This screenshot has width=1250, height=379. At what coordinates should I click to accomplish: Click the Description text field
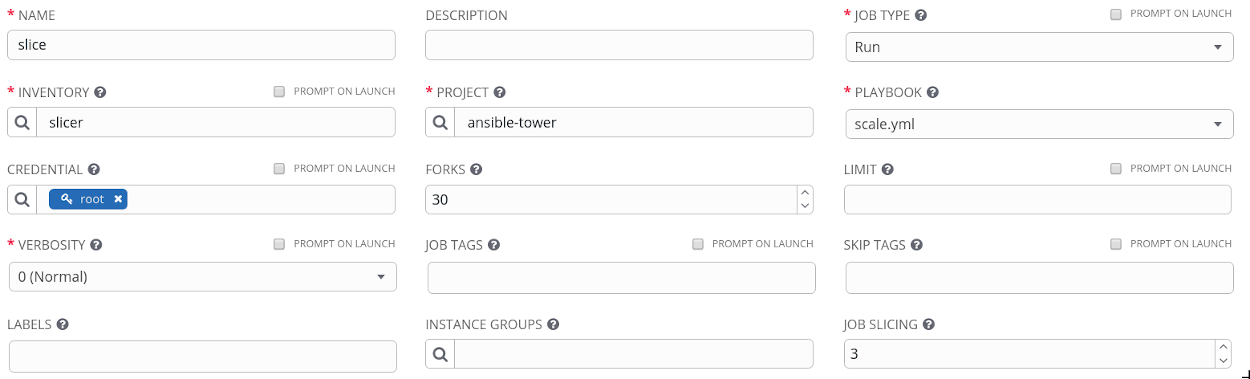619,45
